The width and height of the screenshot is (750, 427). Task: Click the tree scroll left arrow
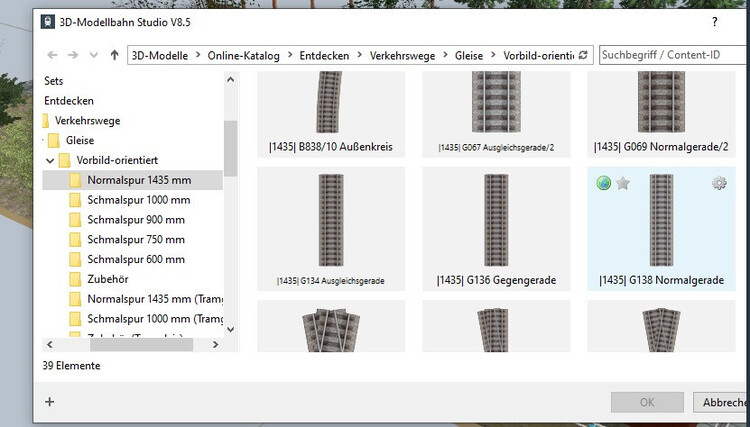pos(50,344)
